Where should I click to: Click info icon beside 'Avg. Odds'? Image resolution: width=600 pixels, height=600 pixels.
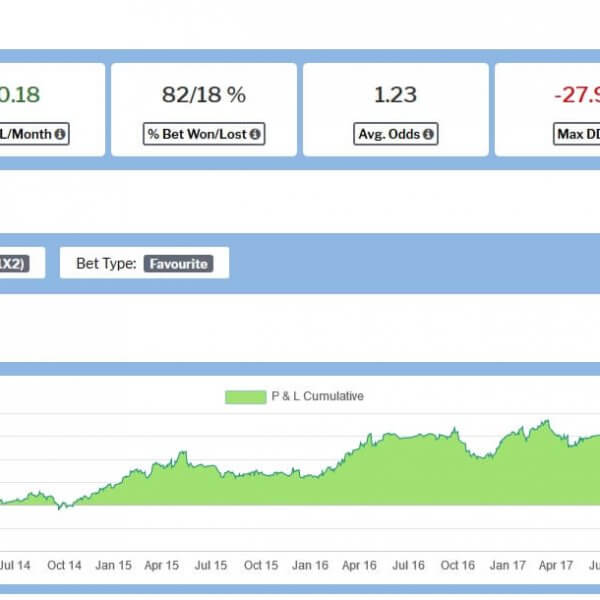tap(428, 134)
